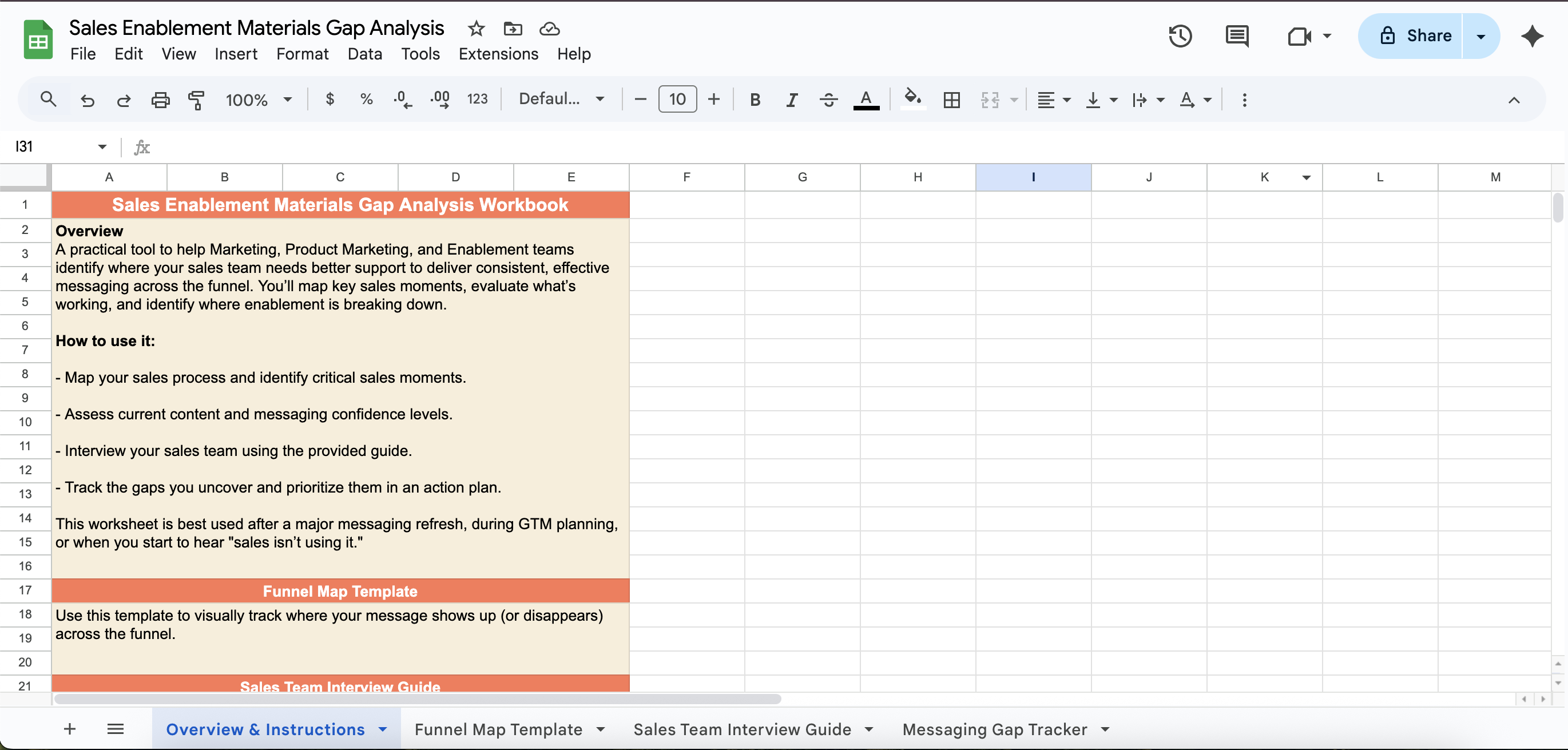Decrease decimal places

click(x=402, y=98)
